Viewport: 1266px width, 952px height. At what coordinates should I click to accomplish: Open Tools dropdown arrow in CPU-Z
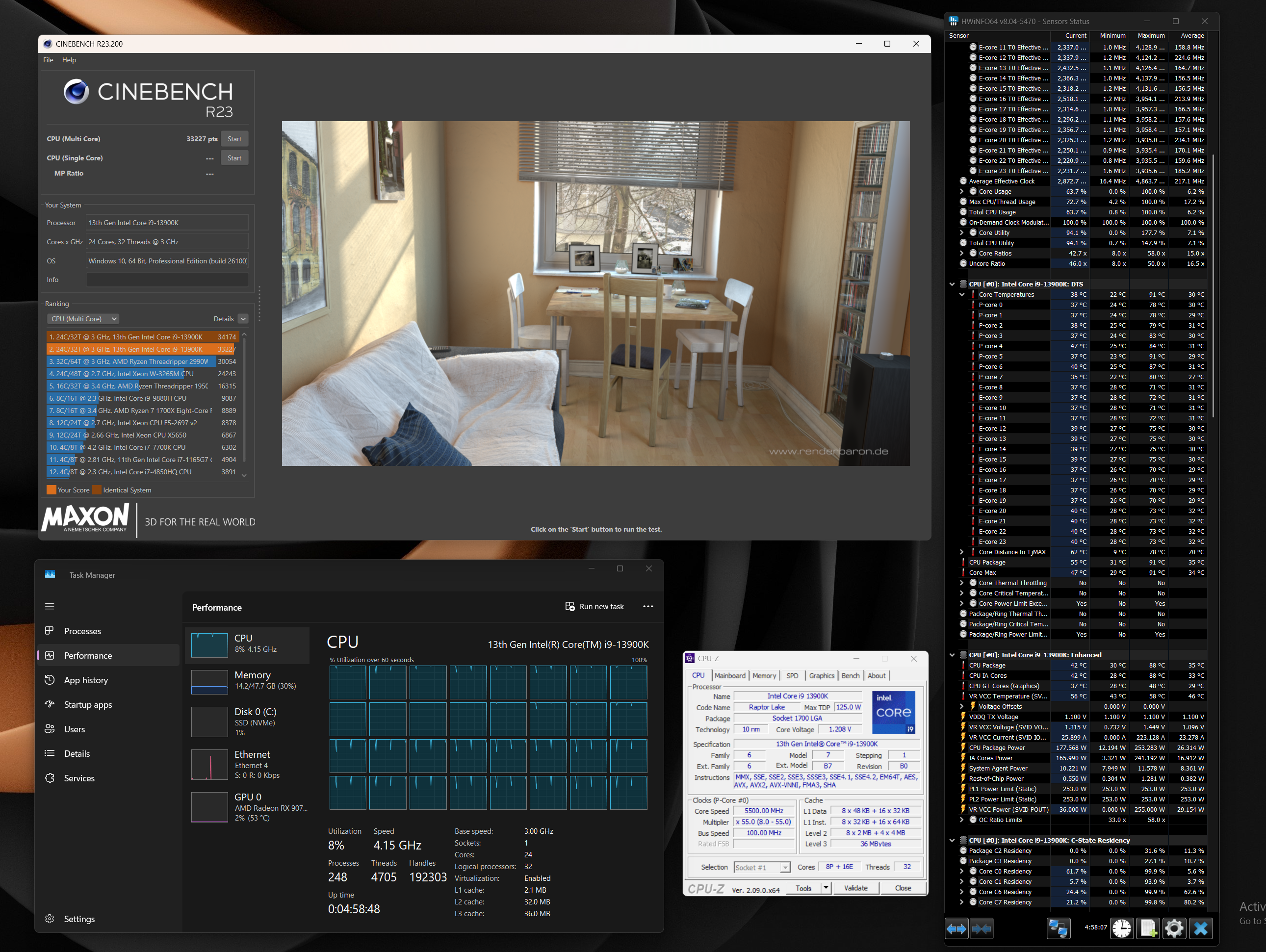(x=826, y=888)
